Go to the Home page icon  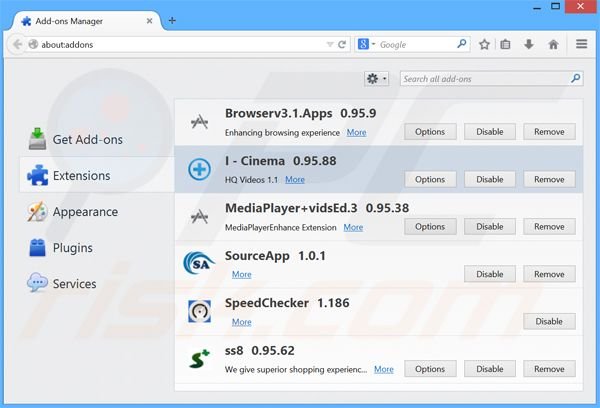[x=553, y=44]
